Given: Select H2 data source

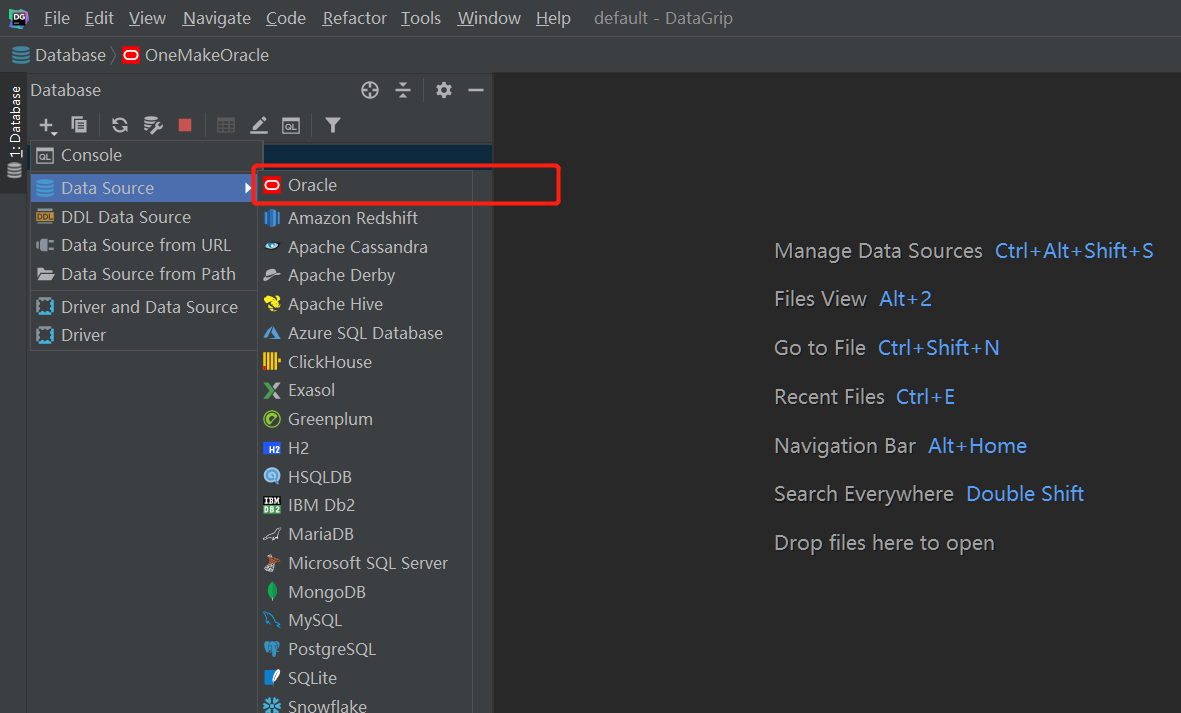Looking at the screenshot, I should [x=365, y=448].
